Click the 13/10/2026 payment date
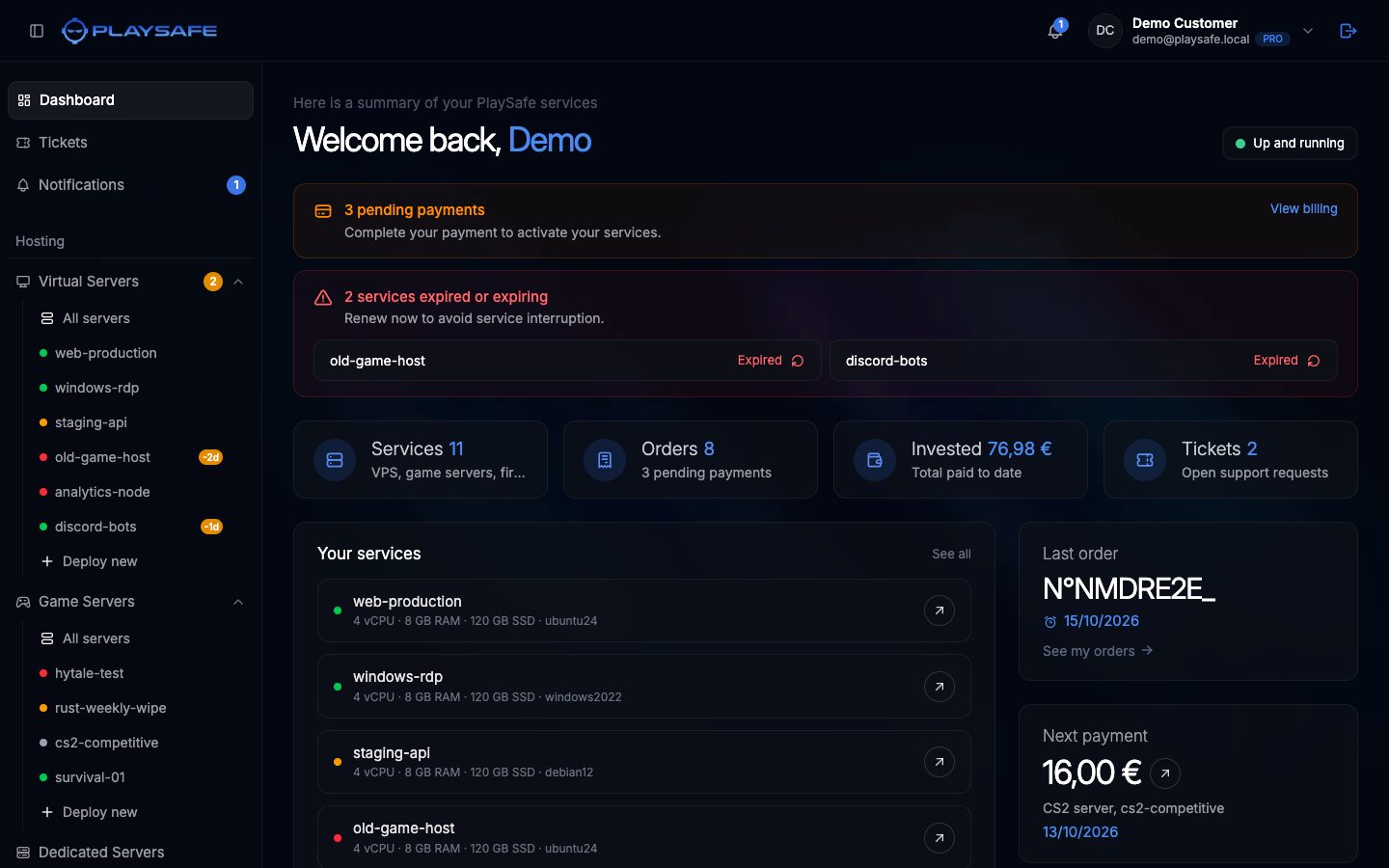This screenshot has width=1389, height=868. pos(1080,832)
